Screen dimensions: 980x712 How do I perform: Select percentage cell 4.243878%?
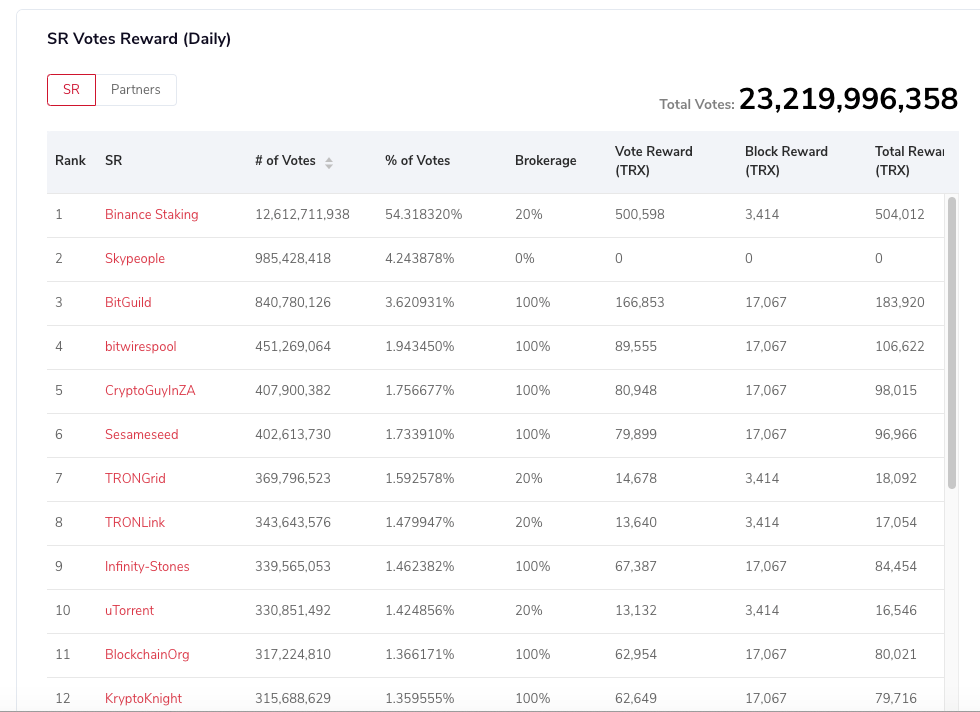(x=419, y=258)
